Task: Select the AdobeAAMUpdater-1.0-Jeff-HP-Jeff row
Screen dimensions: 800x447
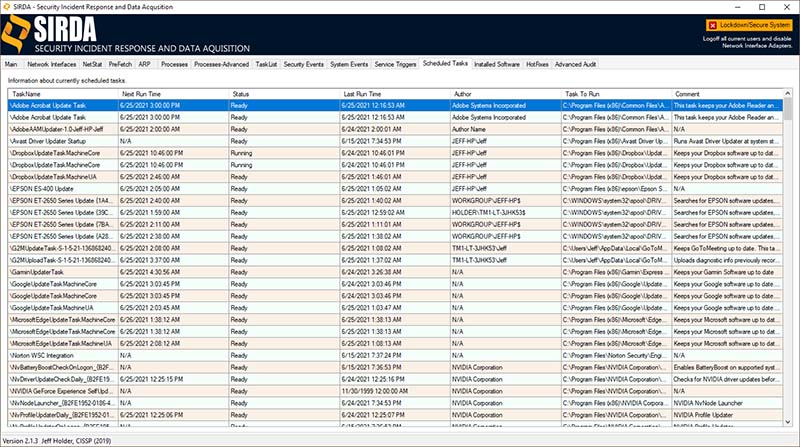Action: [395, 129]
